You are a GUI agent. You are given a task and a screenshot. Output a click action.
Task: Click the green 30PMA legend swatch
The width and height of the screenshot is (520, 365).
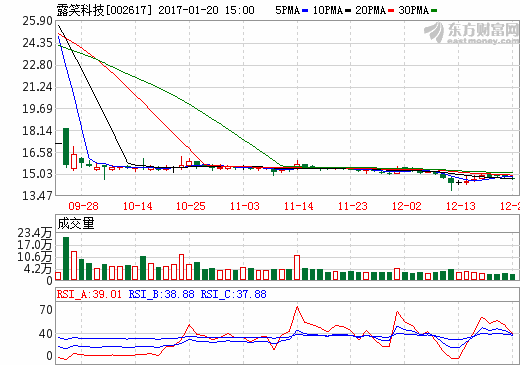[x=434, y=11]
